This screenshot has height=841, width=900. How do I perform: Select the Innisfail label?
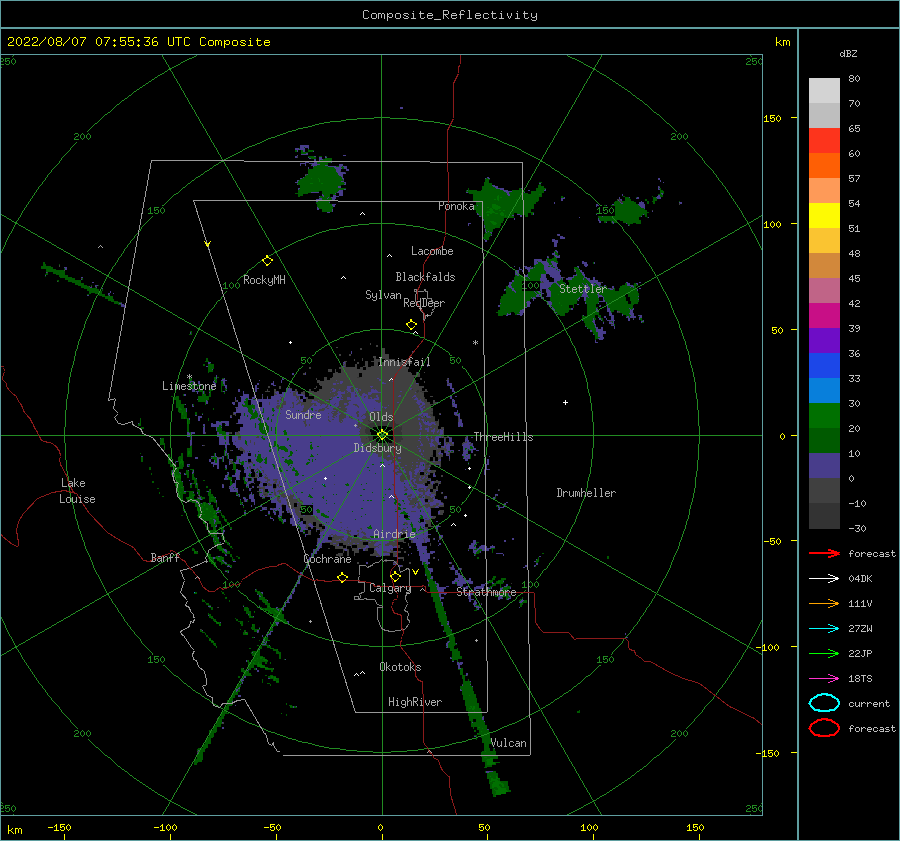[x=404, y=362]
